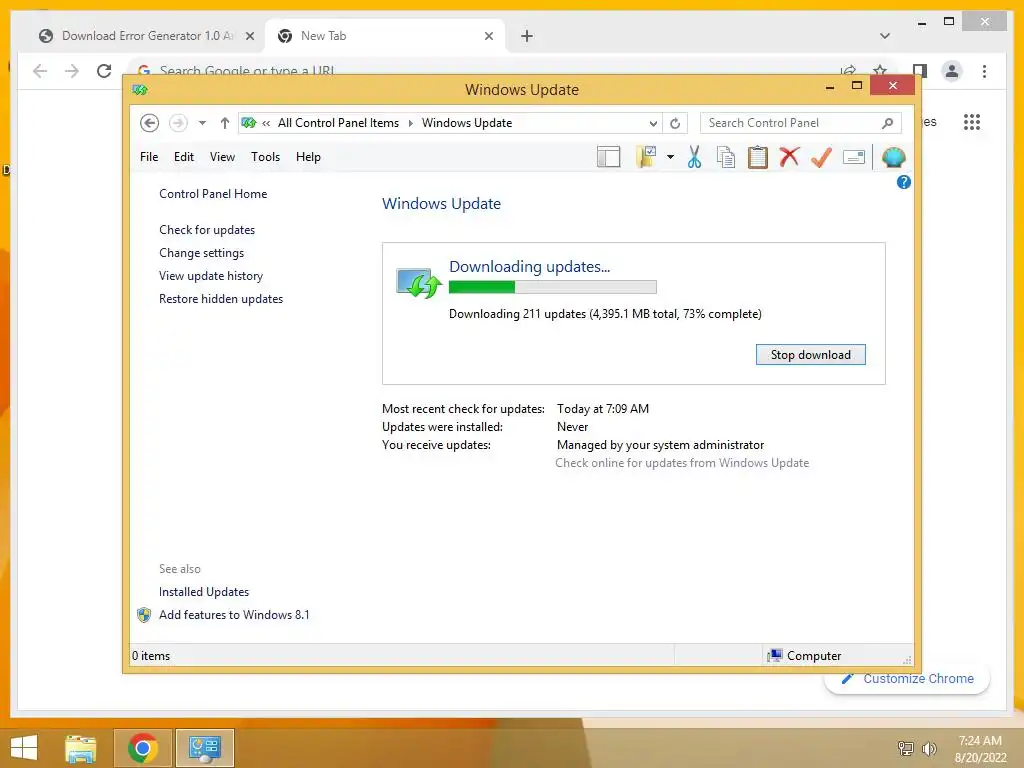Click Check online for updates link
Image resolution: width=1024 pixels, height=768 pixels.
(682, 463)
